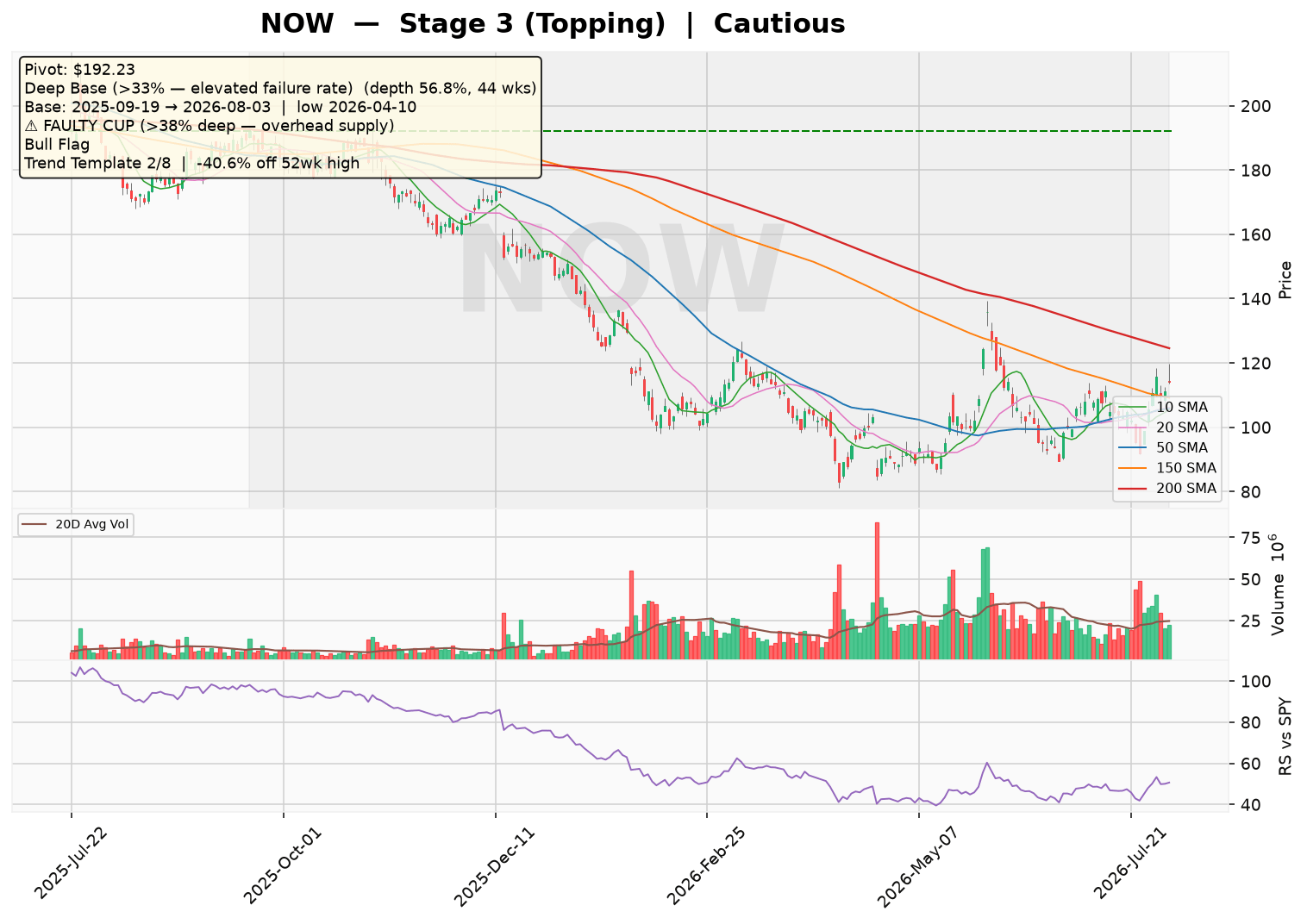Click the "Trend Template 2/8" annotation line

192,163
